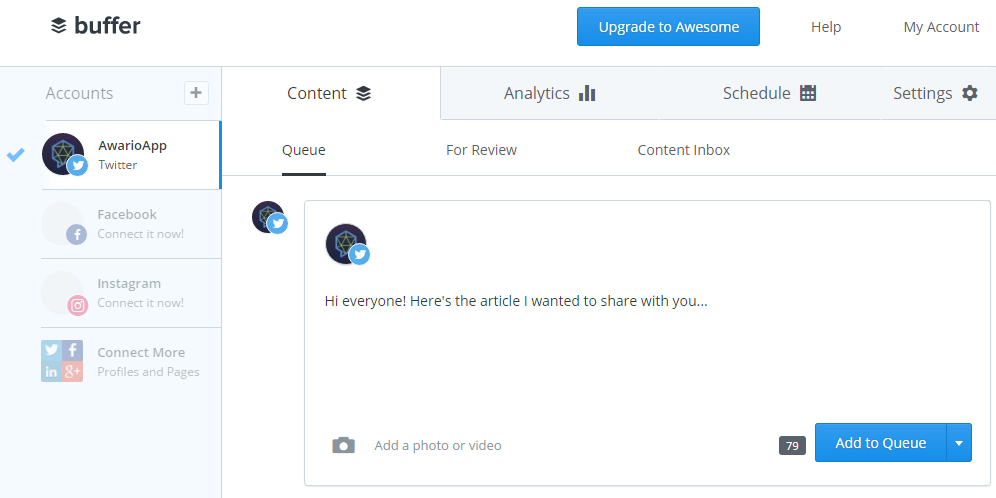
Task: Switch to the For Review tab
Action: click(x=481, y=151)
